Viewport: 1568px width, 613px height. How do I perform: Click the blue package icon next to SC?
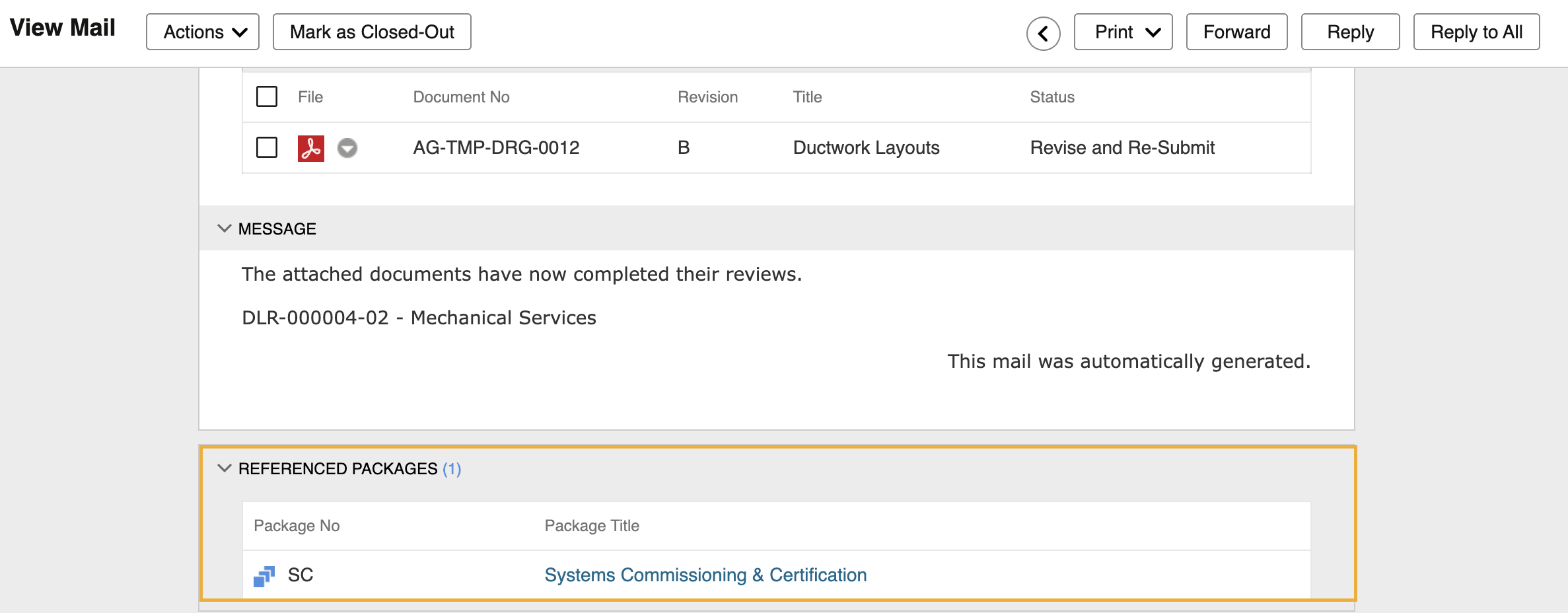[x=264, y=576]
